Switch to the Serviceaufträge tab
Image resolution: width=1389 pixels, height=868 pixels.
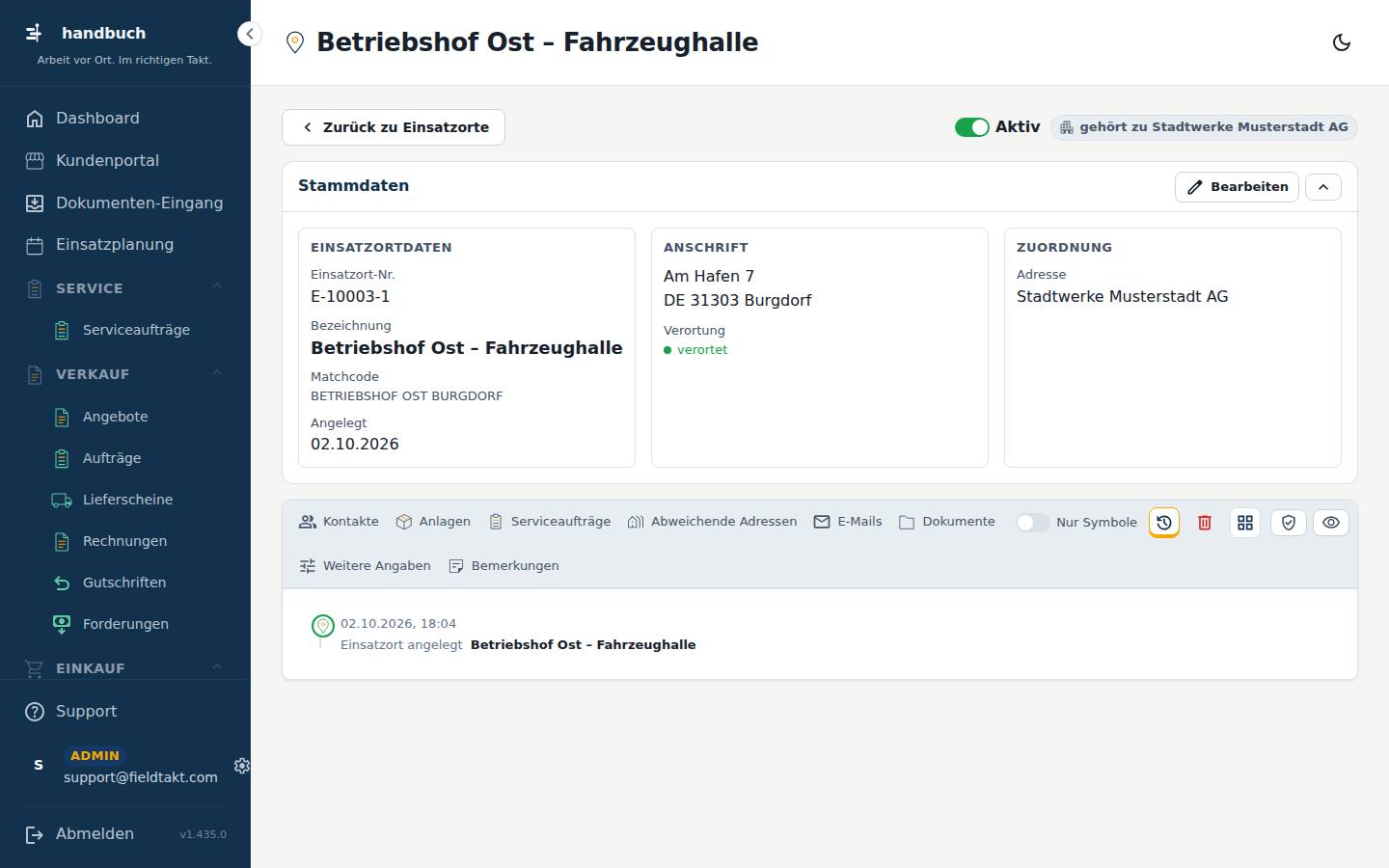coord(549,522)
